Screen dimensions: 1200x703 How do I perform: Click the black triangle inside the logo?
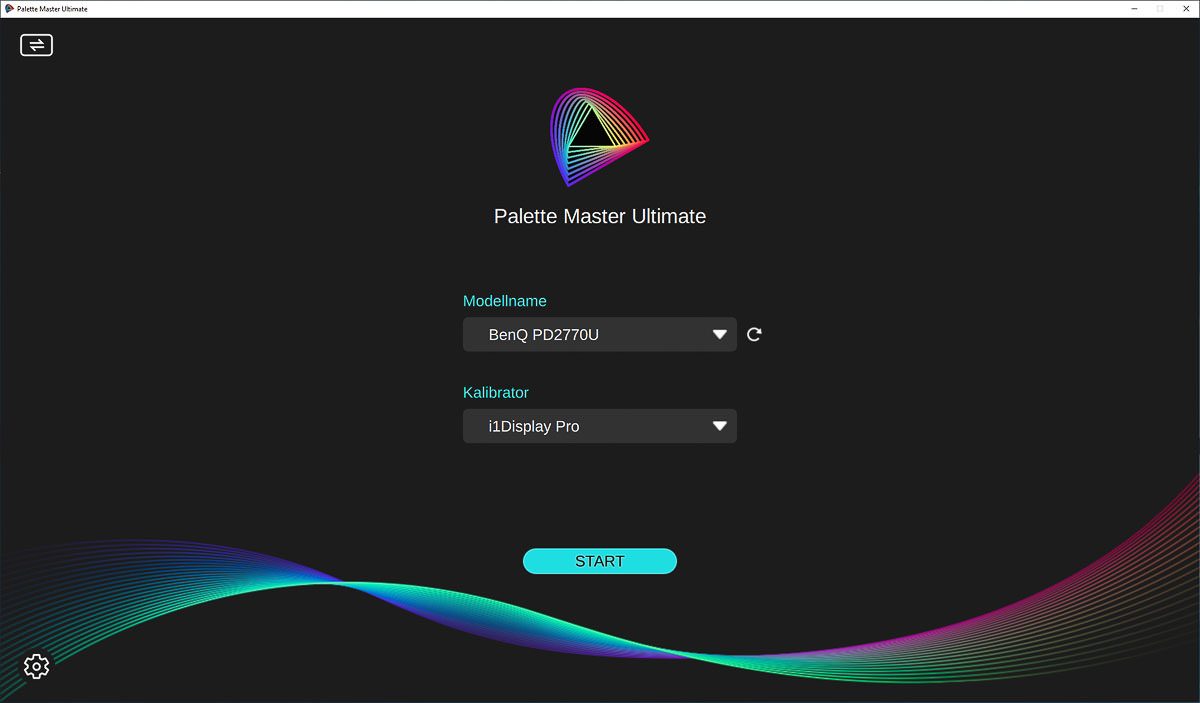[x=593, y=133]
